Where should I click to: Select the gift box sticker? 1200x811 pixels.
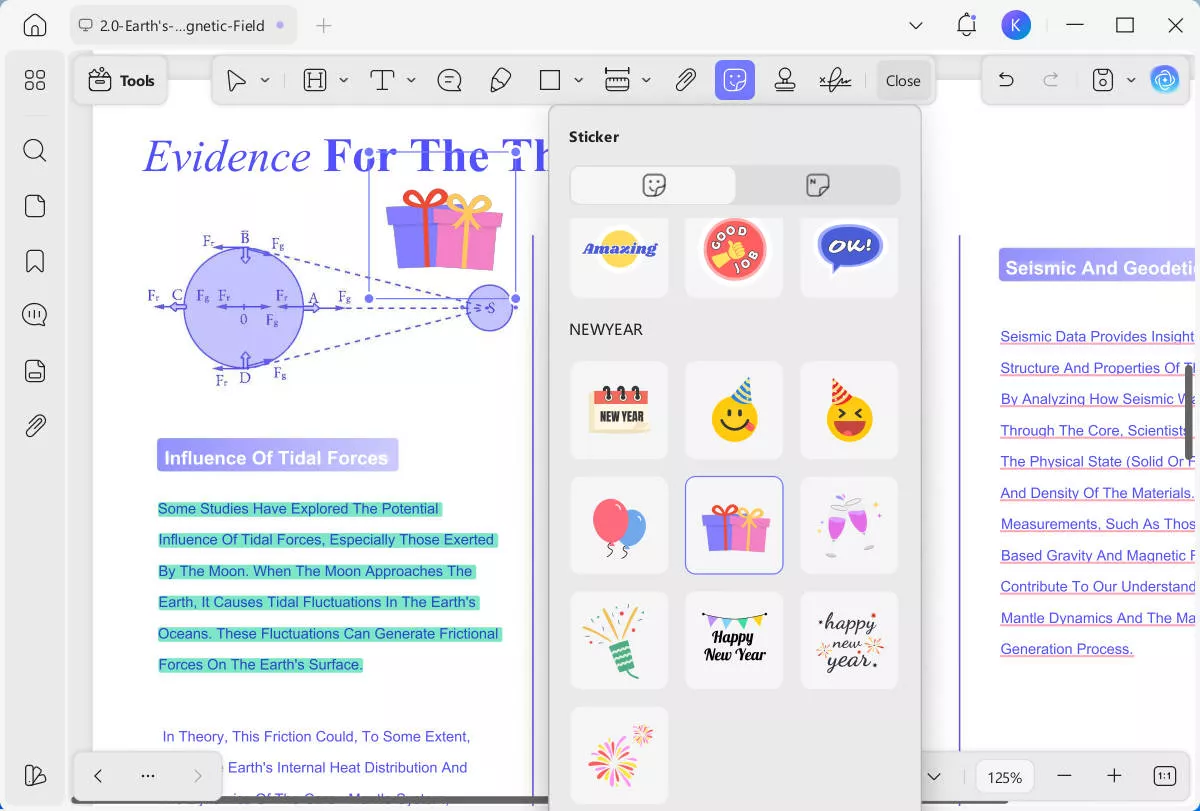734,525
